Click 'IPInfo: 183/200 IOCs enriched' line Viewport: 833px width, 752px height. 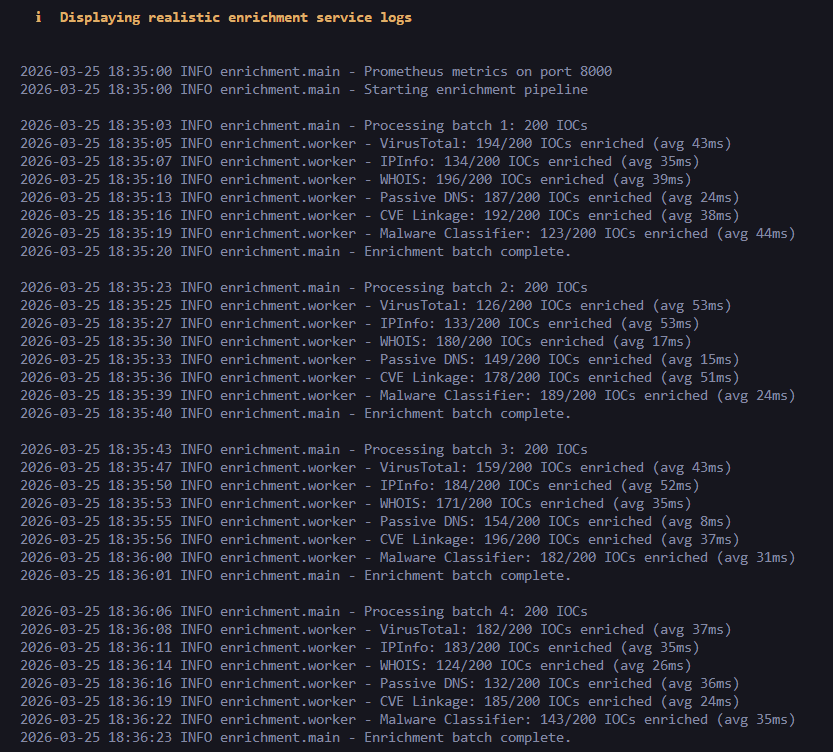(360, 647)
